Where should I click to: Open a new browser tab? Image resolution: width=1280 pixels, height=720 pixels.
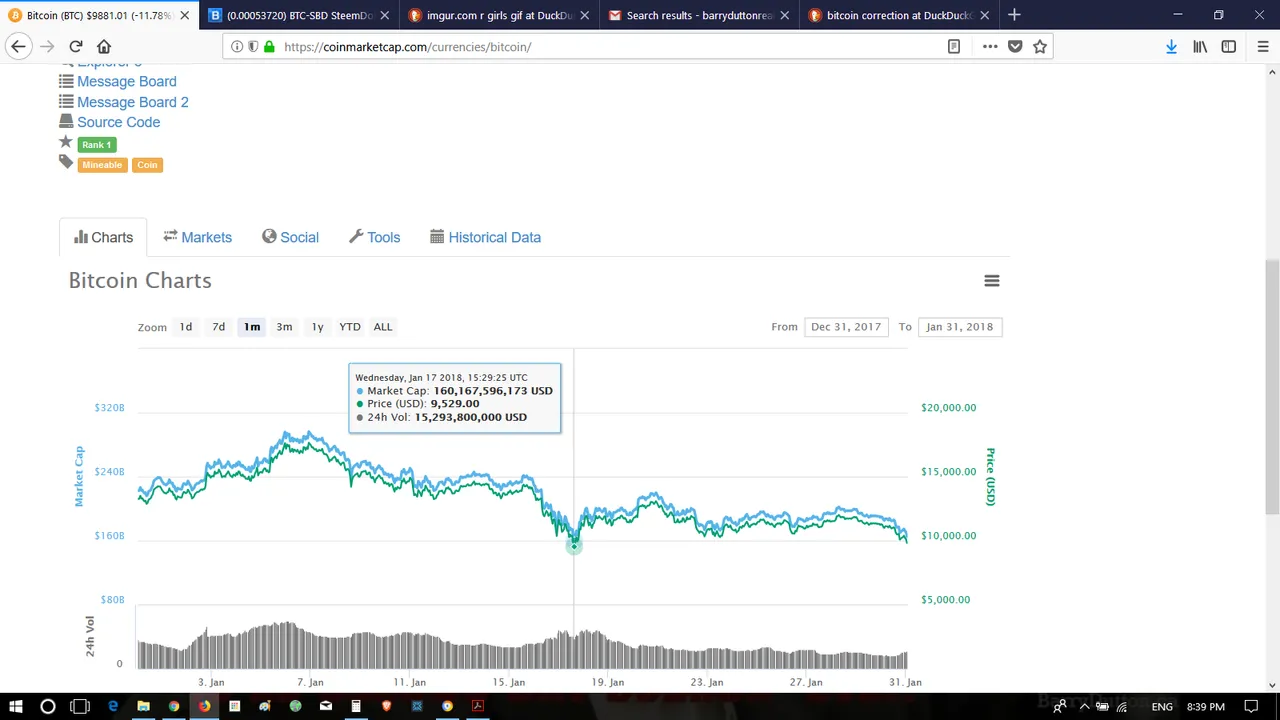[x=1014, y=15]
